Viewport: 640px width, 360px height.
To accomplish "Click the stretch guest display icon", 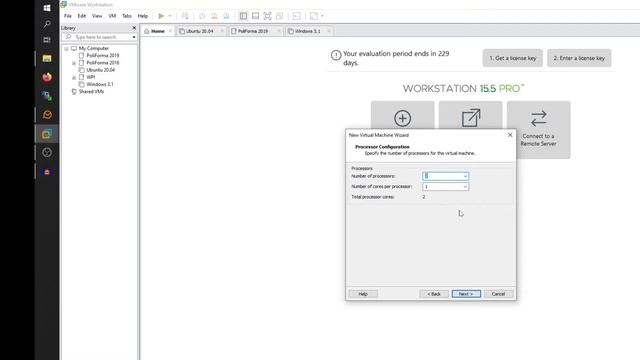I will (x=313, y=16).
